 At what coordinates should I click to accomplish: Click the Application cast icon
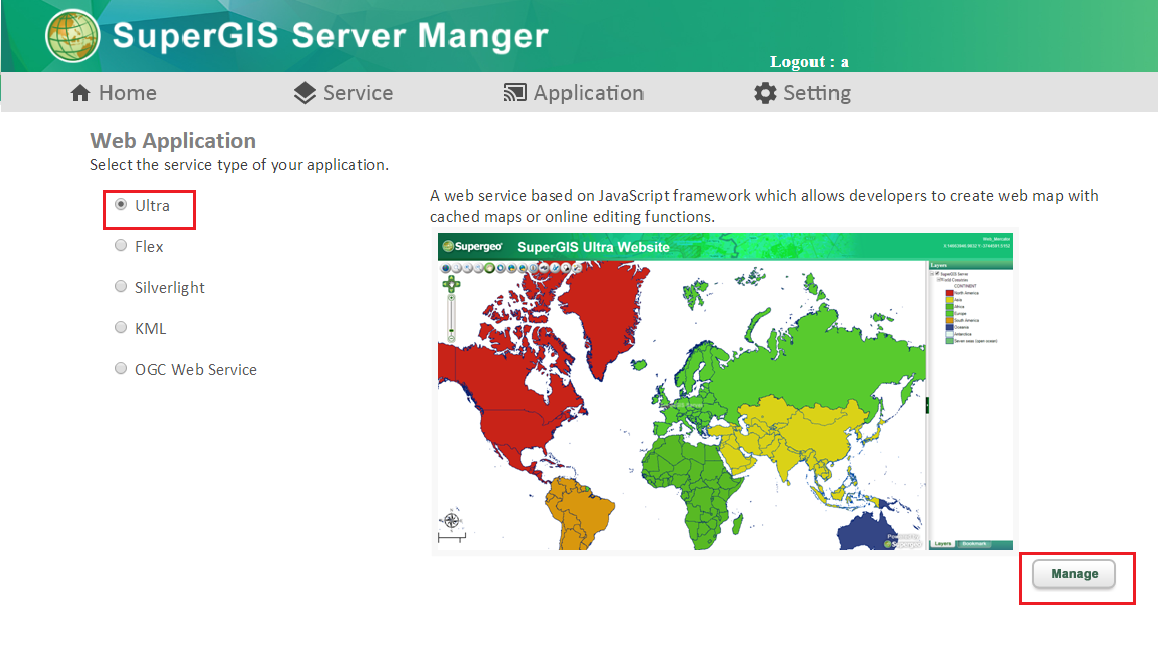[x=515, y=93]
